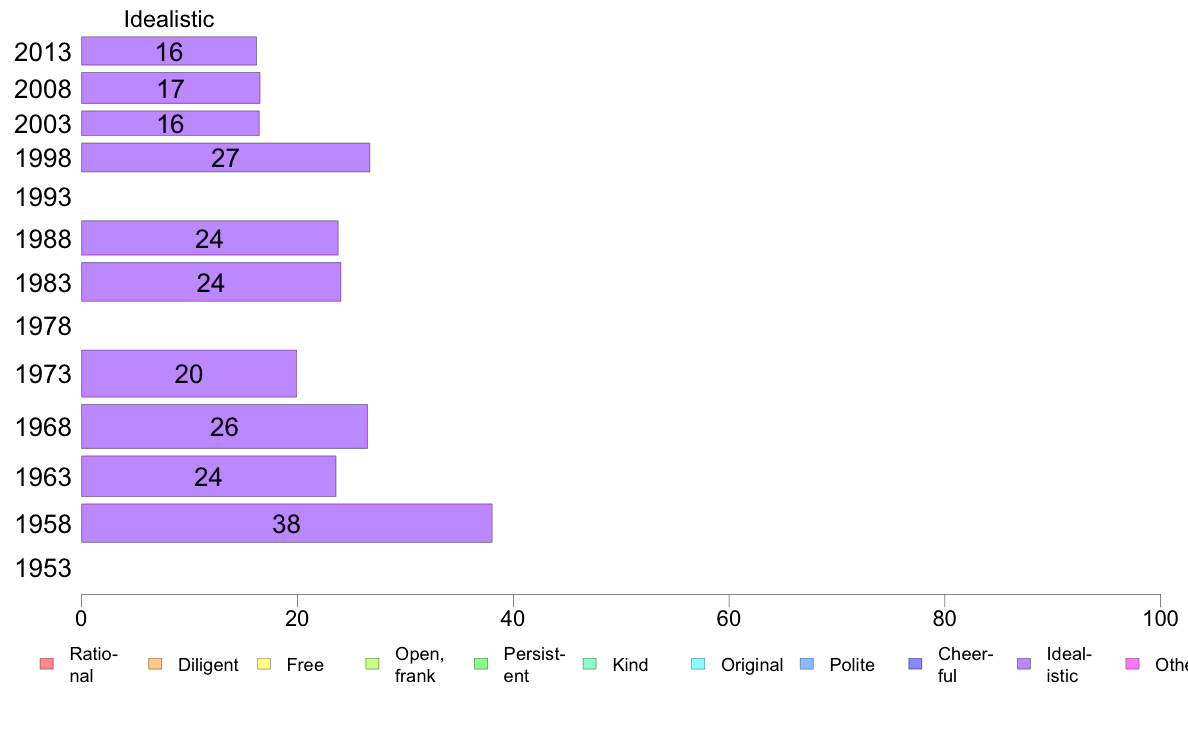Viewport: 1188px width, 736px height.
Task: Select the 2013 bar showing 16
Action: pyautogui.click(x=169, y=51)
